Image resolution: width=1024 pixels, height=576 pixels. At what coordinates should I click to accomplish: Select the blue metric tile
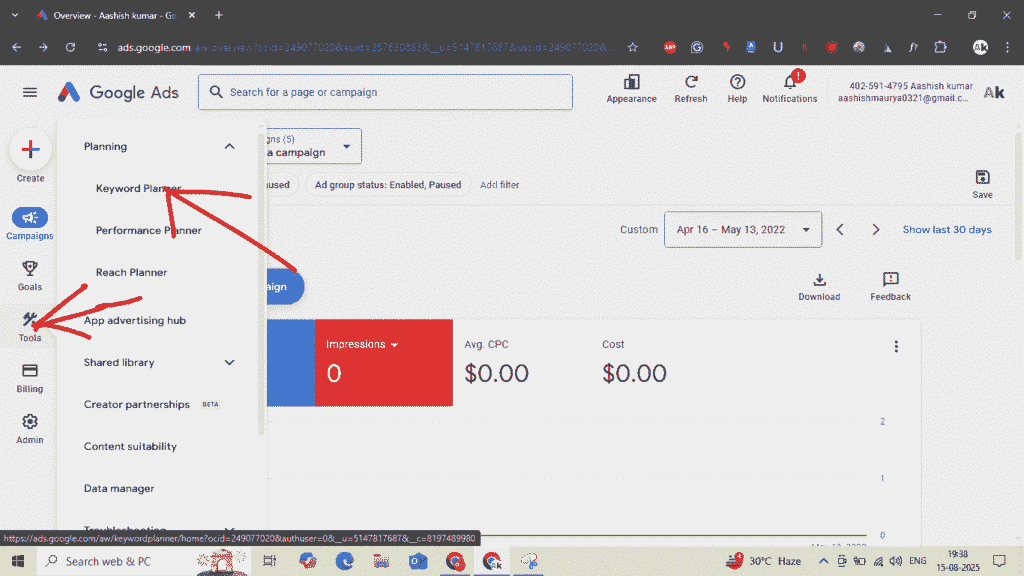pos(291,363)
